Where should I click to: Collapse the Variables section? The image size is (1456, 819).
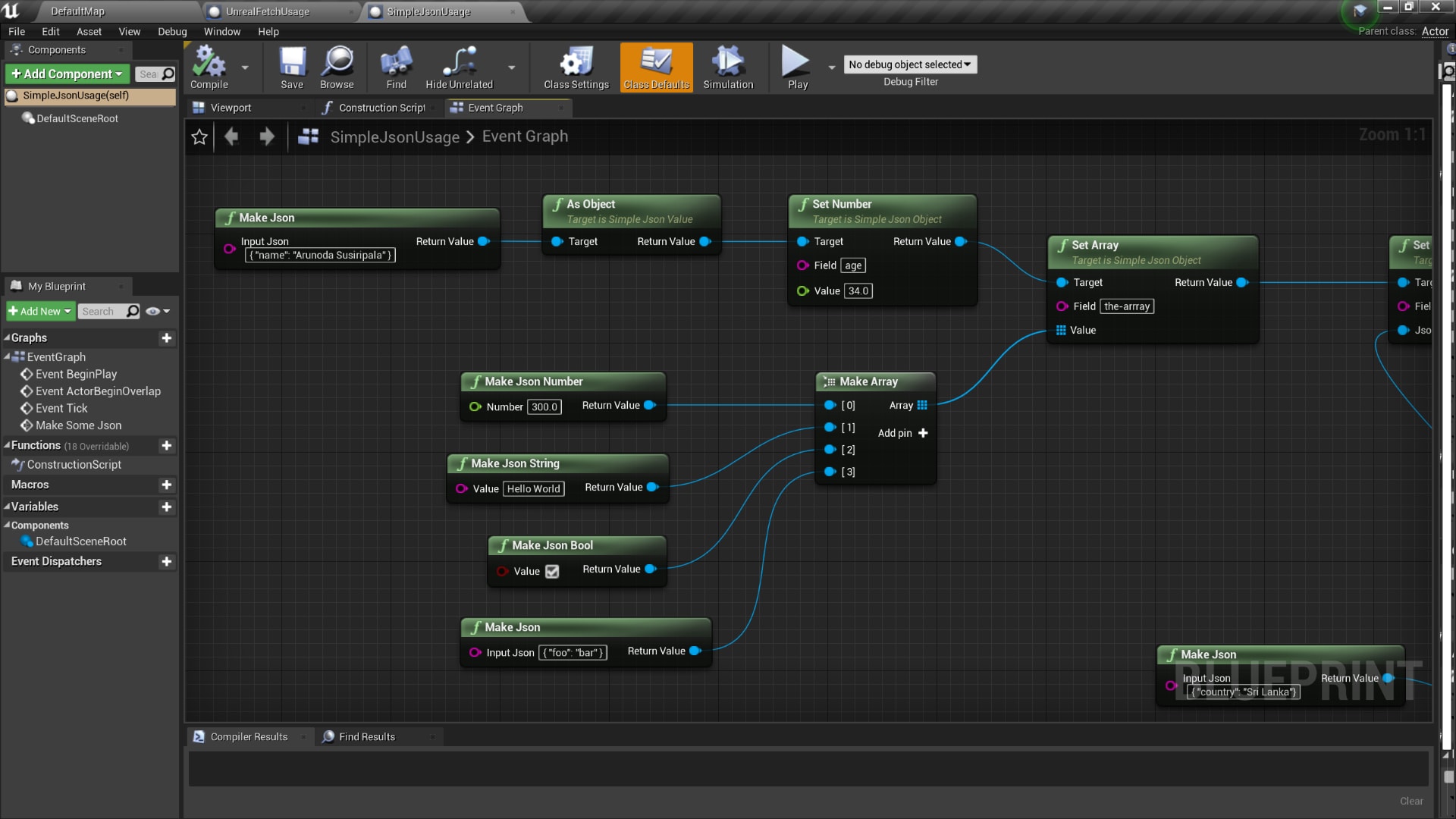7,507
